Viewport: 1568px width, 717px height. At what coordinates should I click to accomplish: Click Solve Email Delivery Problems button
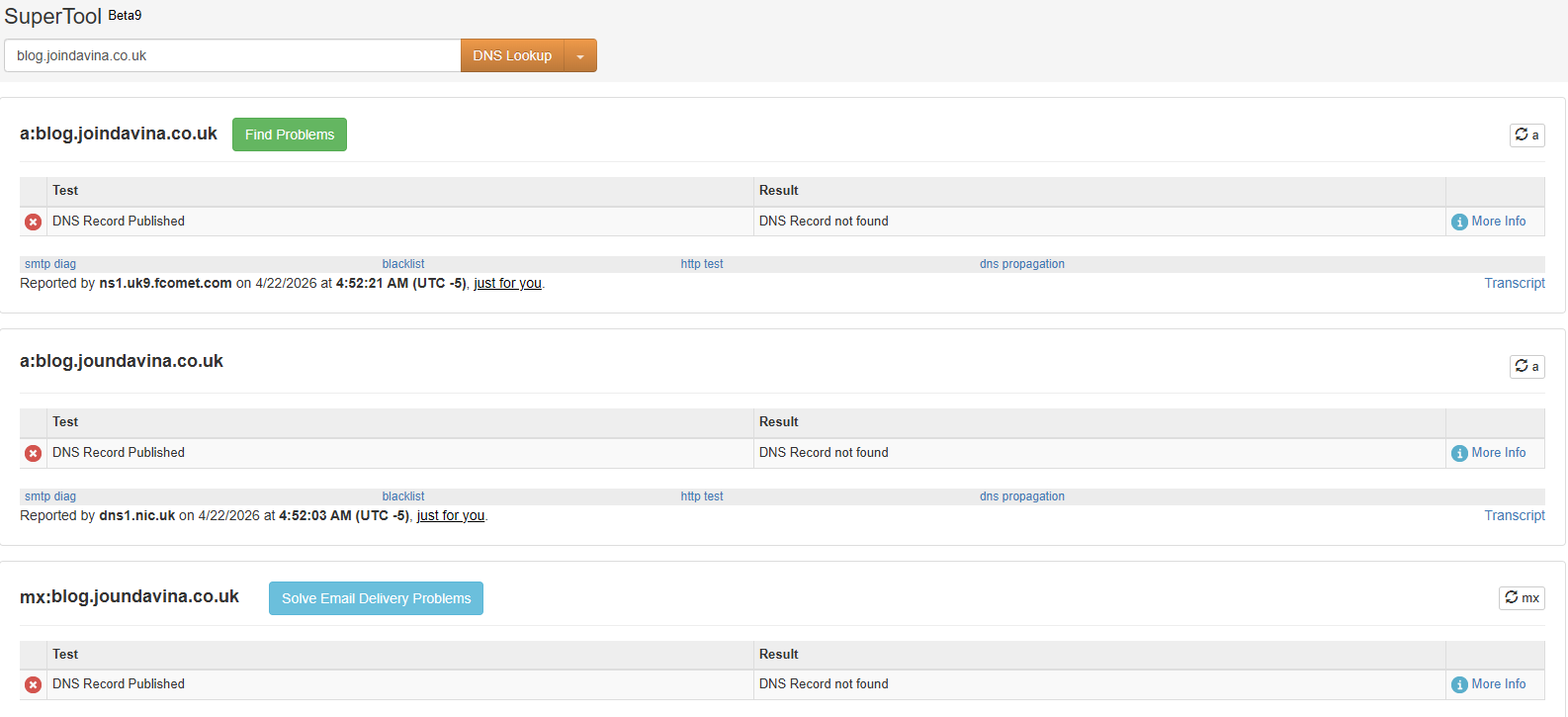(x=376, y=598)
